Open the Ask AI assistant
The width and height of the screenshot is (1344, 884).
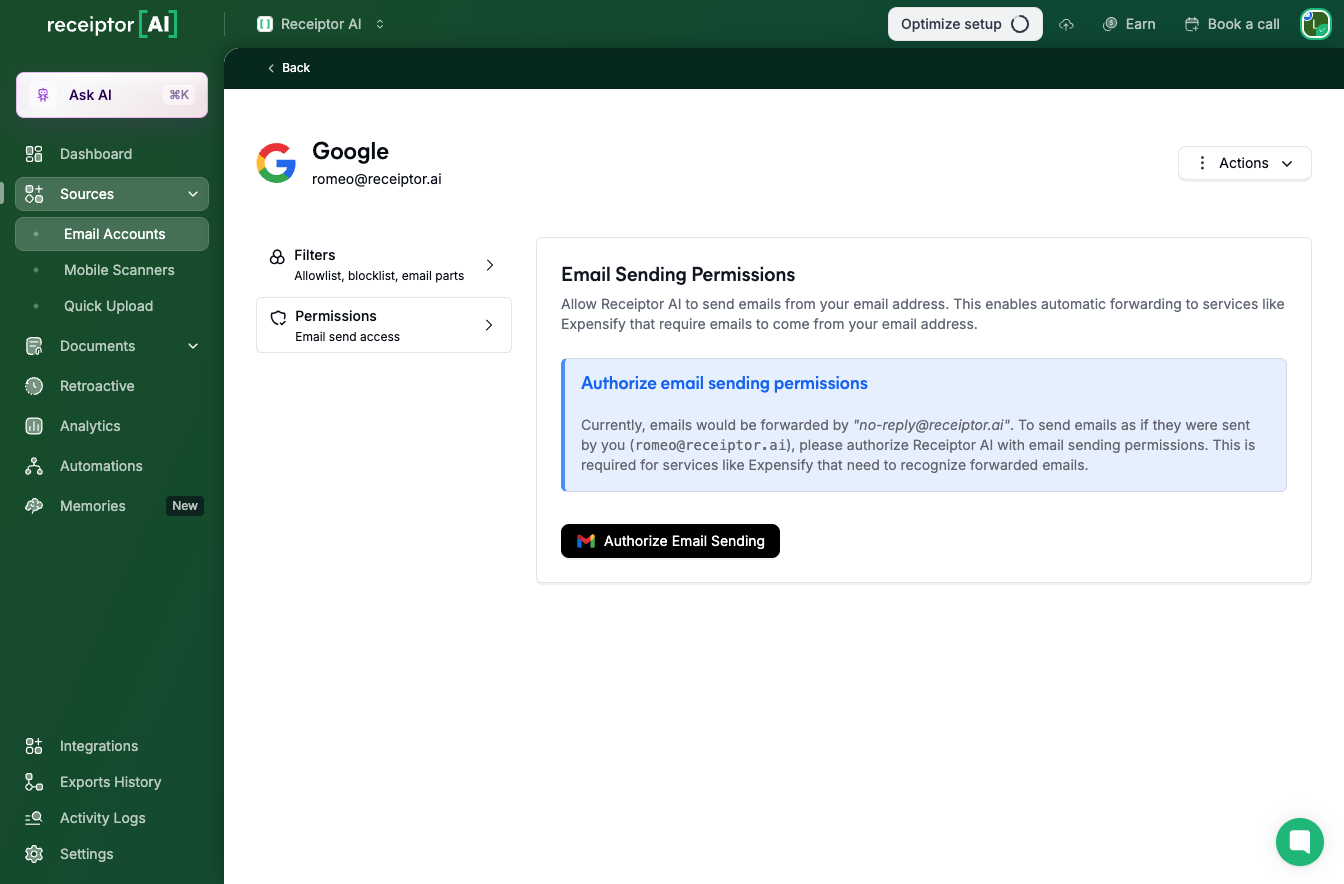tap(112, 95)
